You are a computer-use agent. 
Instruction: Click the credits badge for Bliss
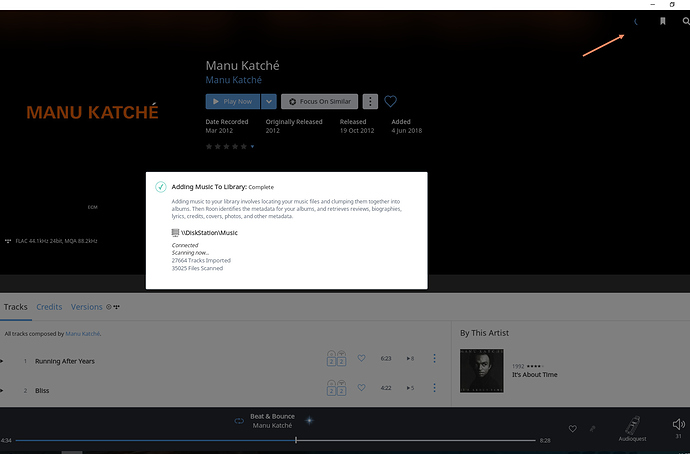[336, 388]
